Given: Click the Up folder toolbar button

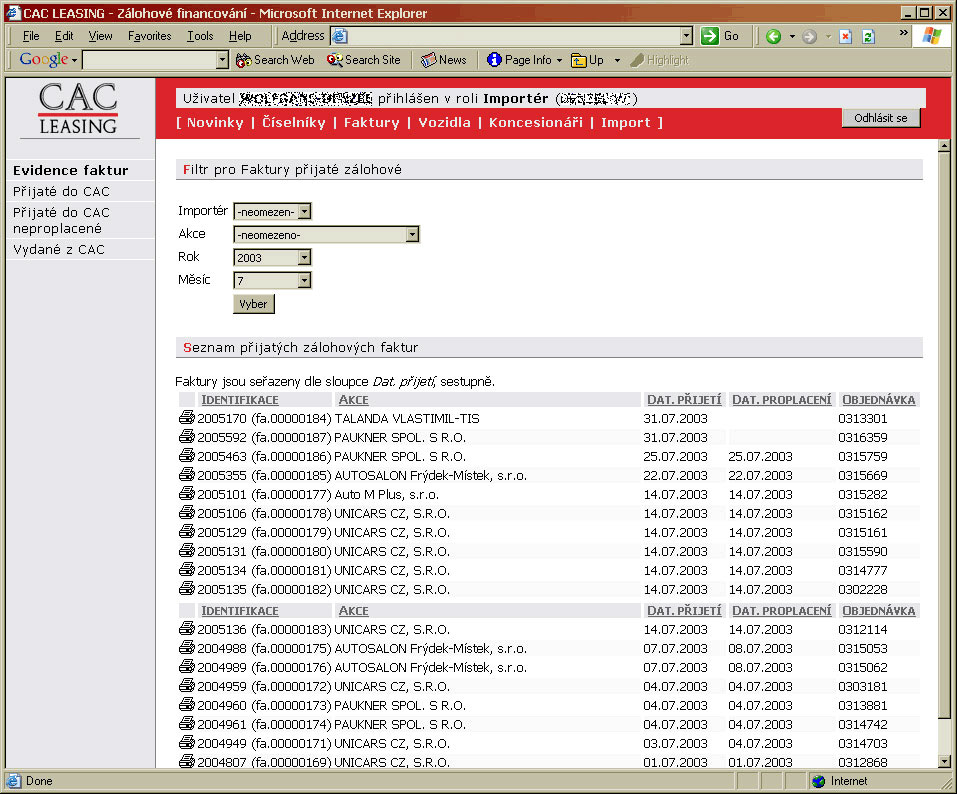Looking at the screenshot, I should (x=587, y=60).
